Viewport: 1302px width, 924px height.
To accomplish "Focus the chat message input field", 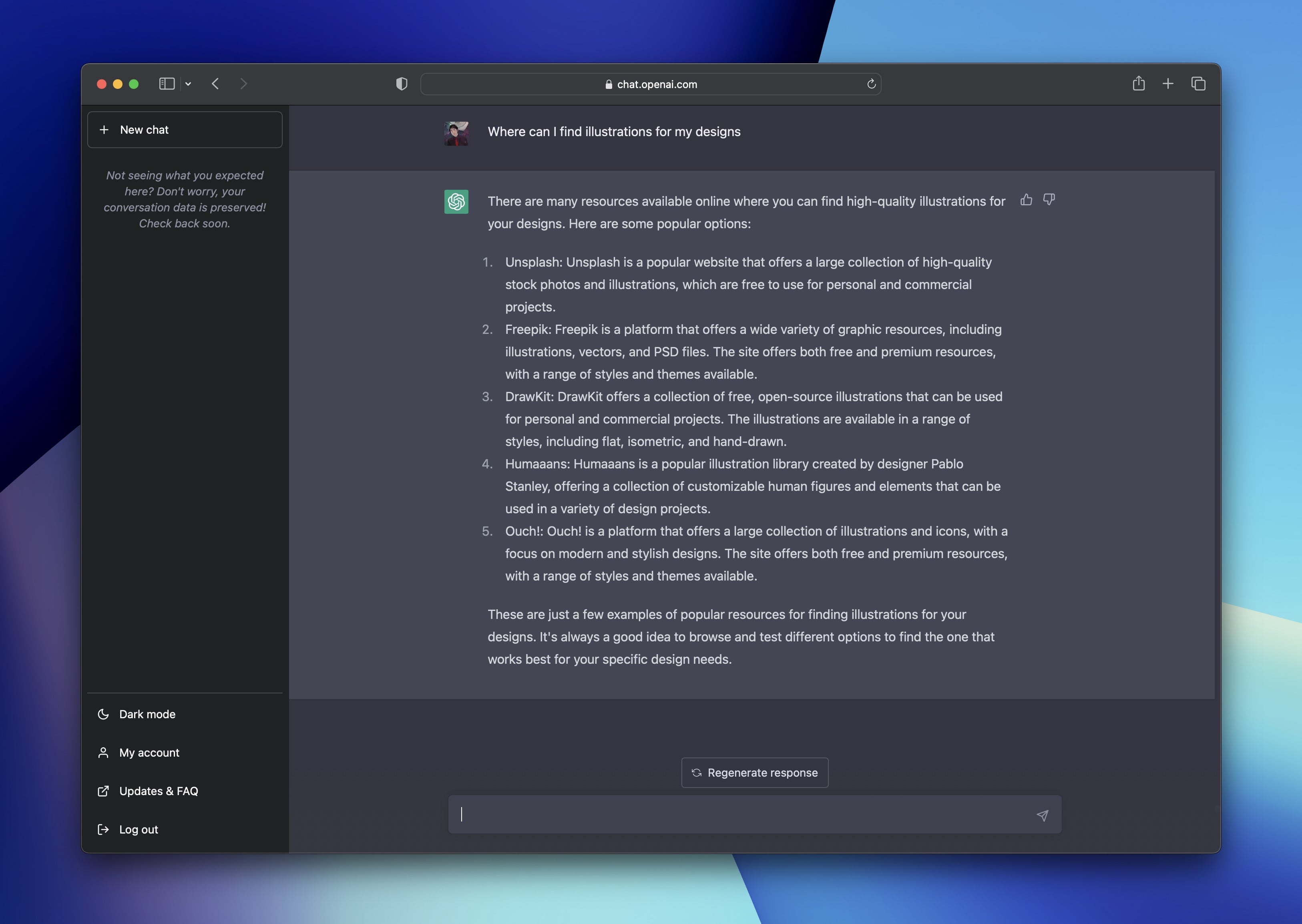I will point(740,815).
